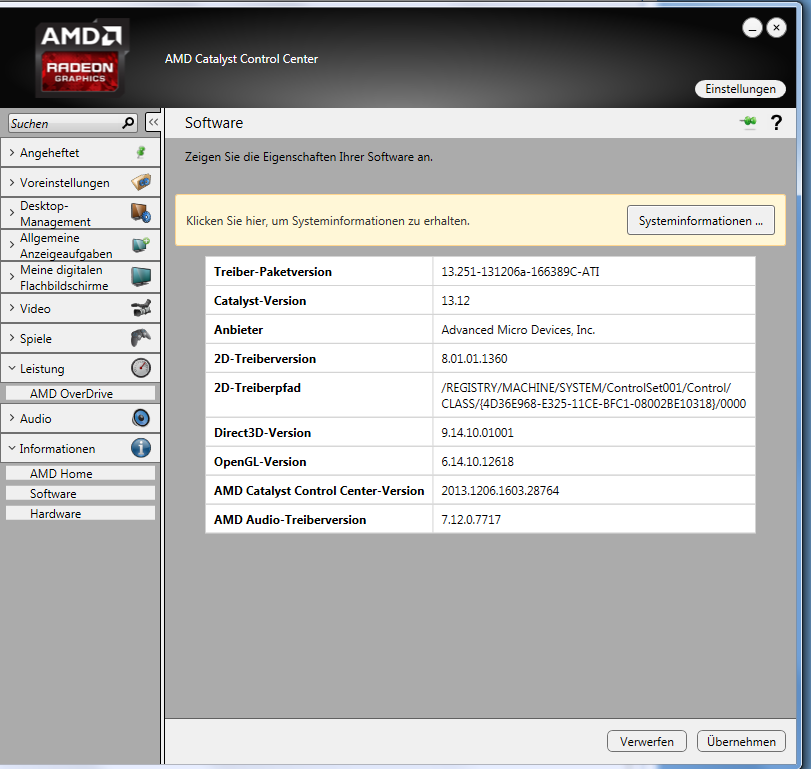Click the Systeminformationen button
Viewport: 811px width, 769px height.
pyautogui.click(x=700, y=220)
